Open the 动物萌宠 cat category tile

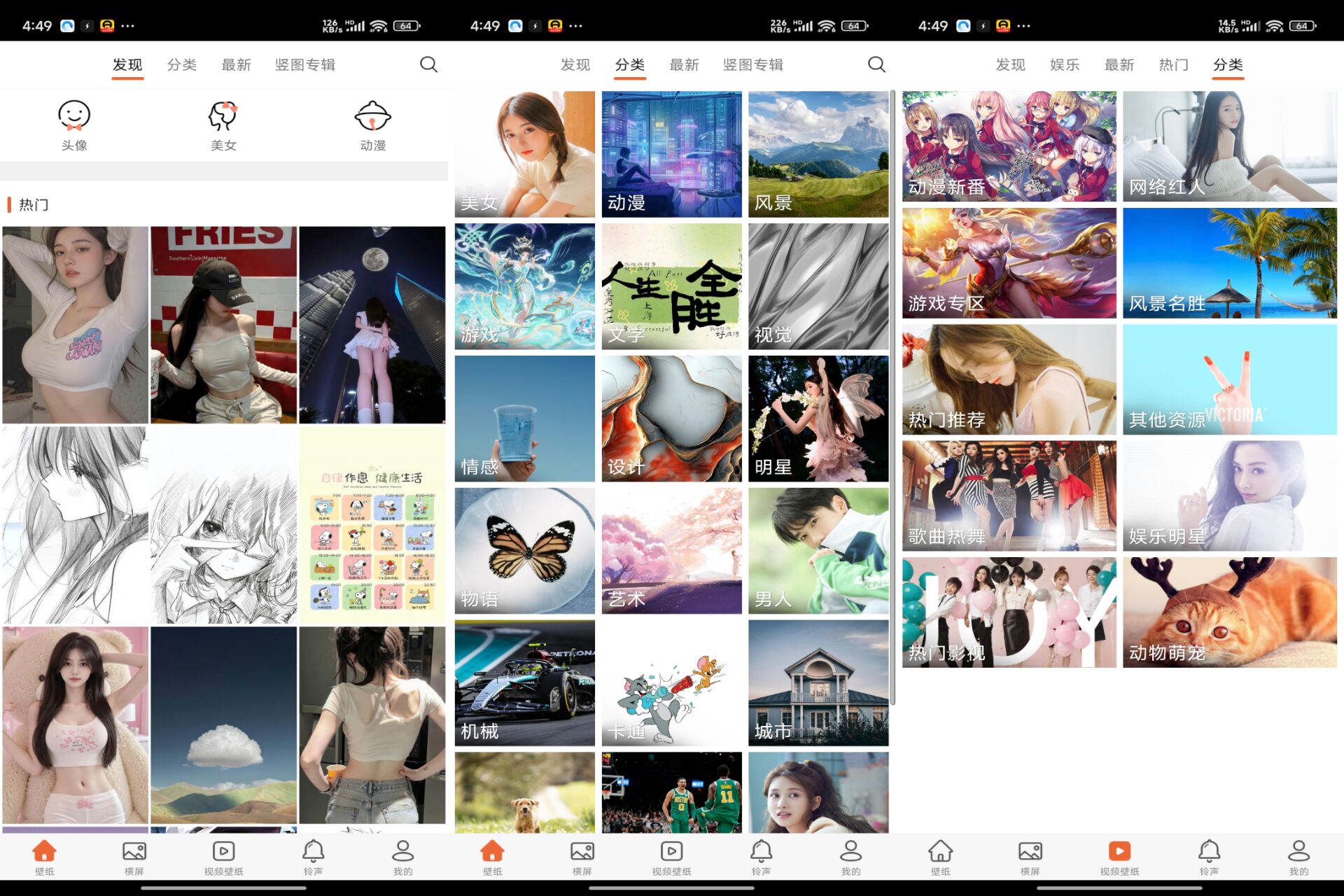[1229, 612]
